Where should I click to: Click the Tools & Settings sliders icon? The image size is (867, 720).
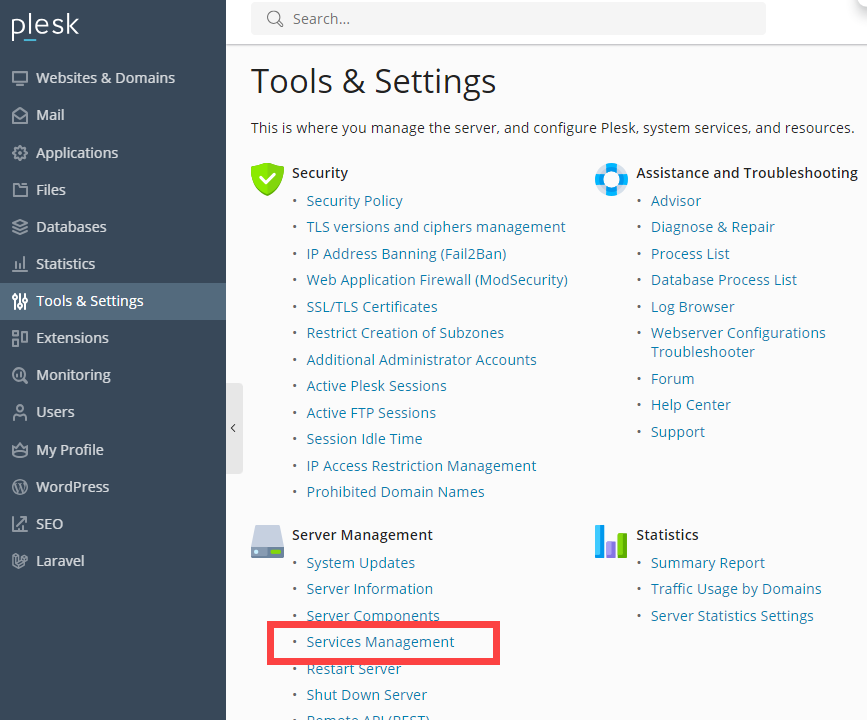click(20, 301)
